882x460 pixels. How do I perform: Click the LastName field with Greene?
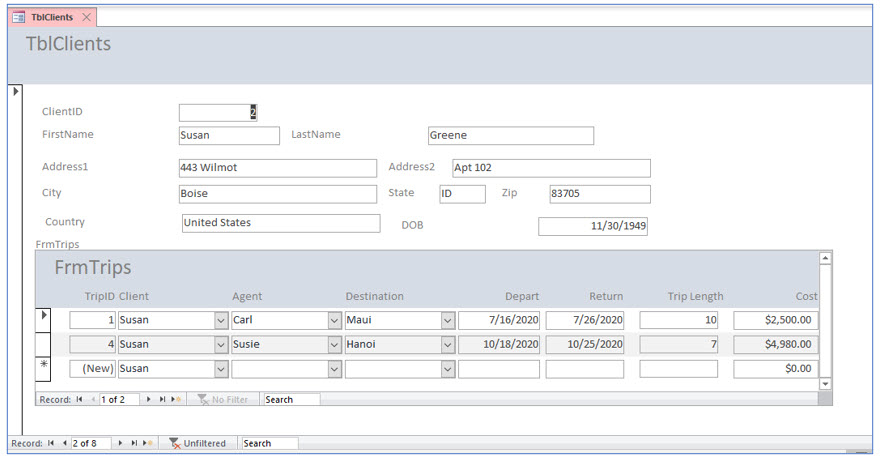[x=511, y=136]
